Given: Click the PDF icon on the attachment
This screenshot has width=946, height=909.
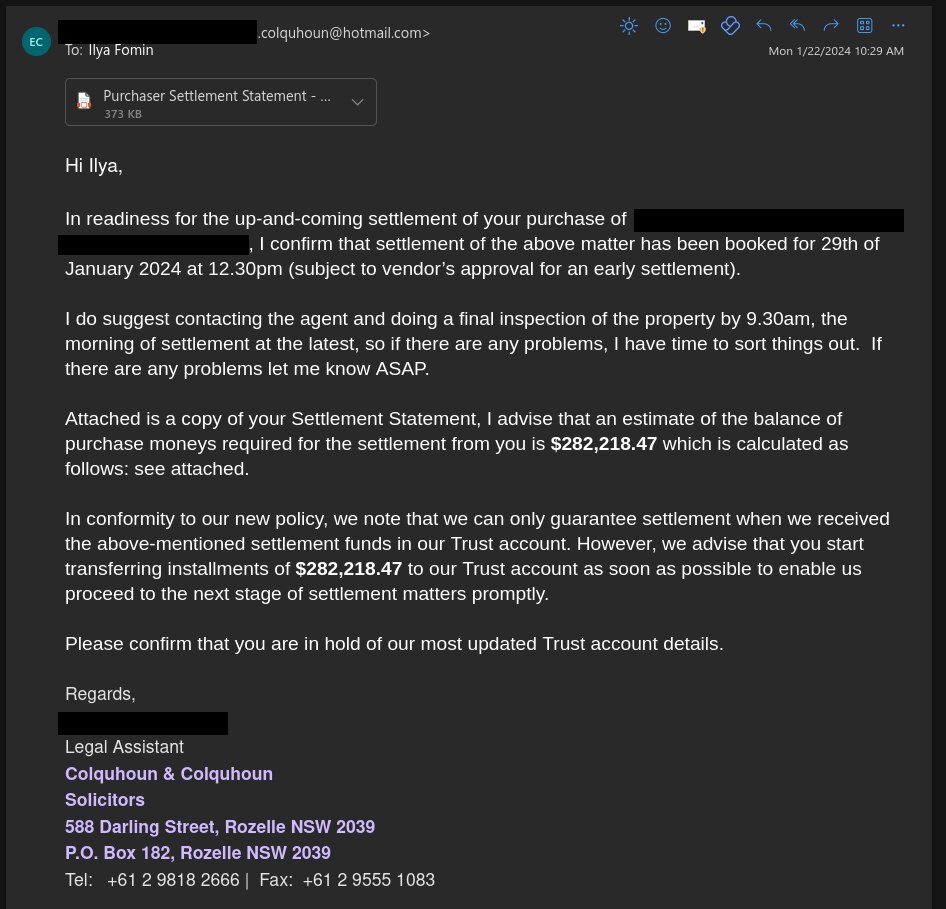Looking at the screenshot, I should tap(85, 102).
